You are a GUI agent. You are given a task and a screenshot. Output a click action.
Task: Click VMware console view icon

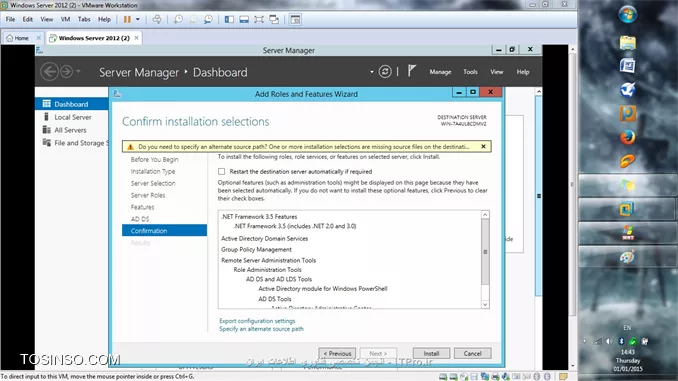tap(295, 19)
